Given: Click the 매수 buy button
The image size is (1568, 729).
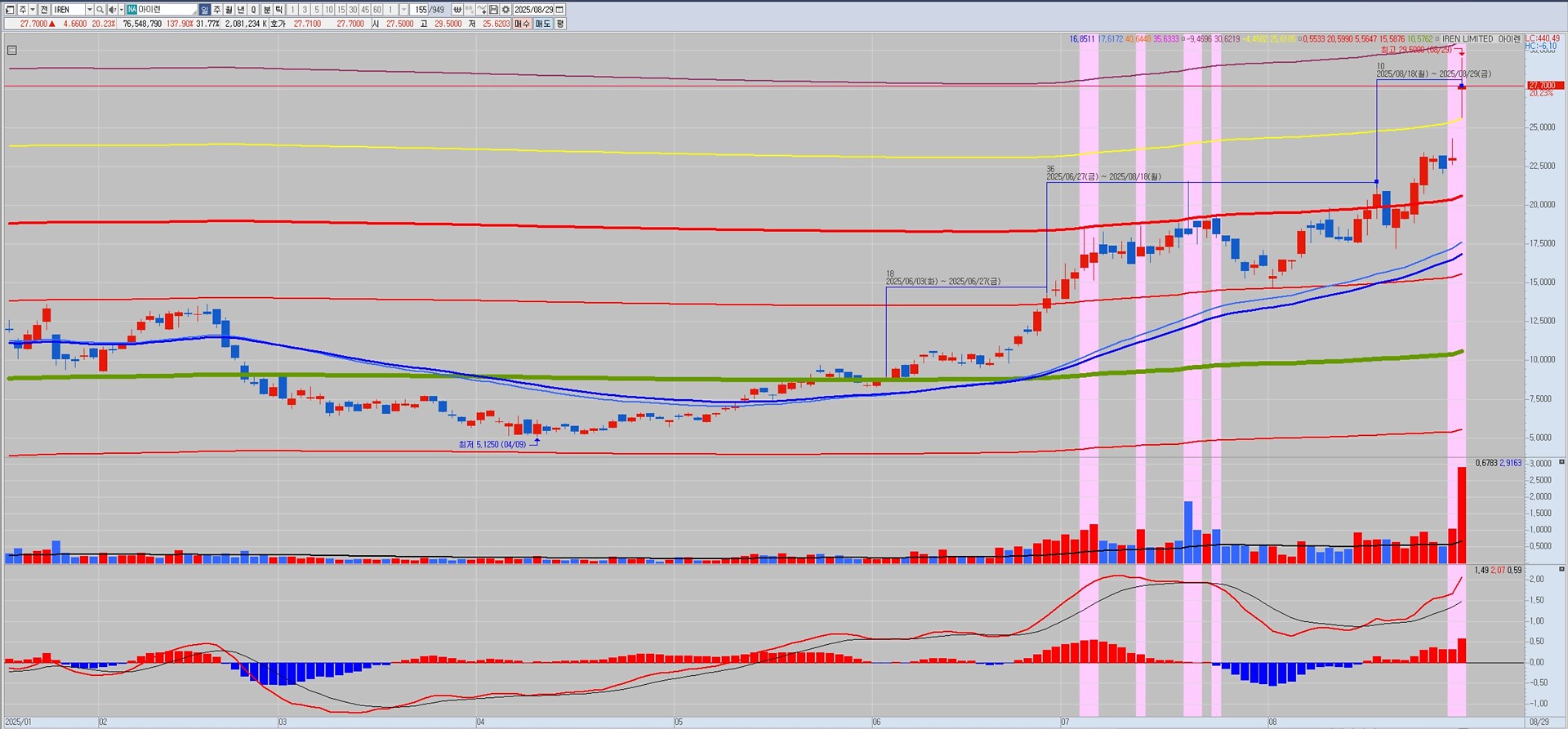Looking at the screenshot, I should (x=522, y=24).
